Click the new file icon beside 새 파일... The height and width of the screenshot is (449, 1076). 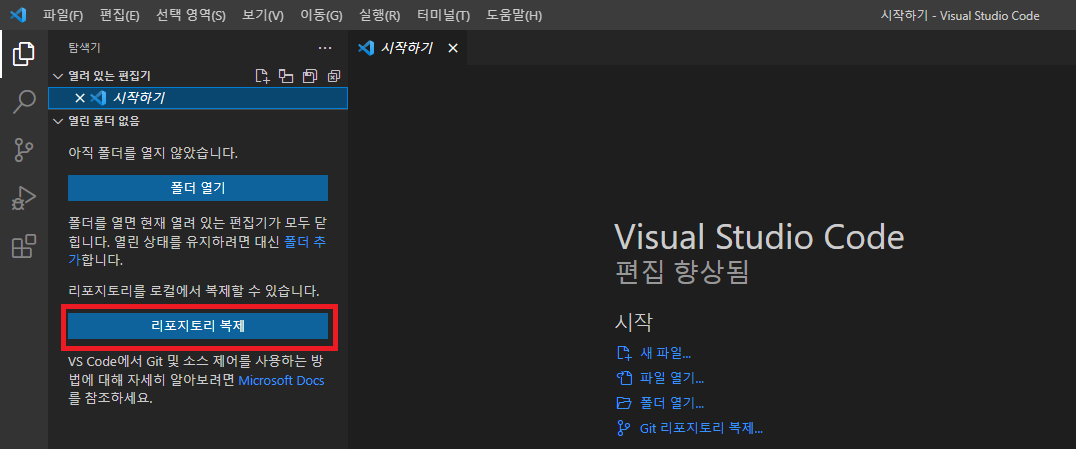tap(624, 354)
